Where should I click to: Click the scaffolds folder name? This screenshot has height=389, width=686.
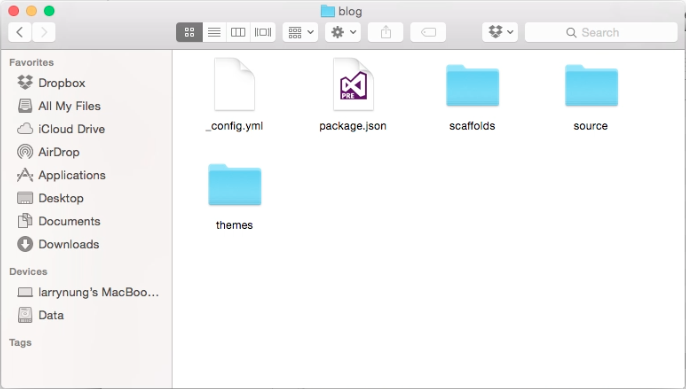(x=472, y=126)
